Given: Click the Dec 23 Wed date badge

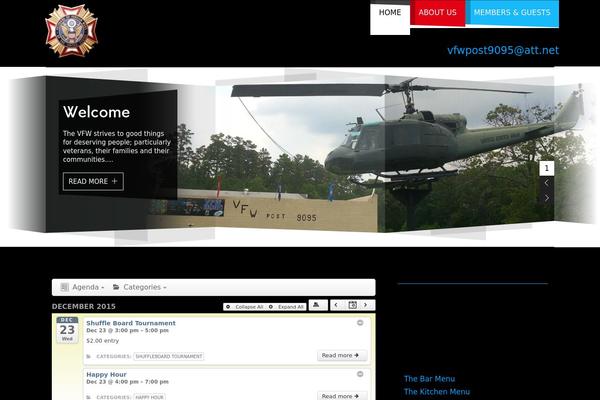Looking at the screenshot, I should pos(67,330).
